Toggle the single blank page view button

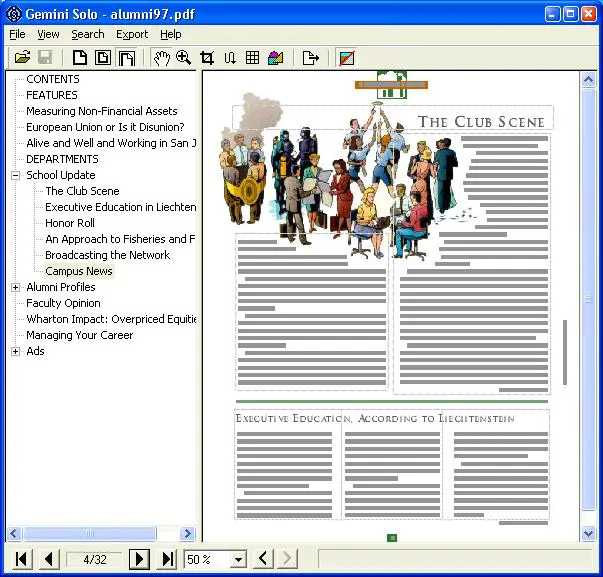pos(80,58)
